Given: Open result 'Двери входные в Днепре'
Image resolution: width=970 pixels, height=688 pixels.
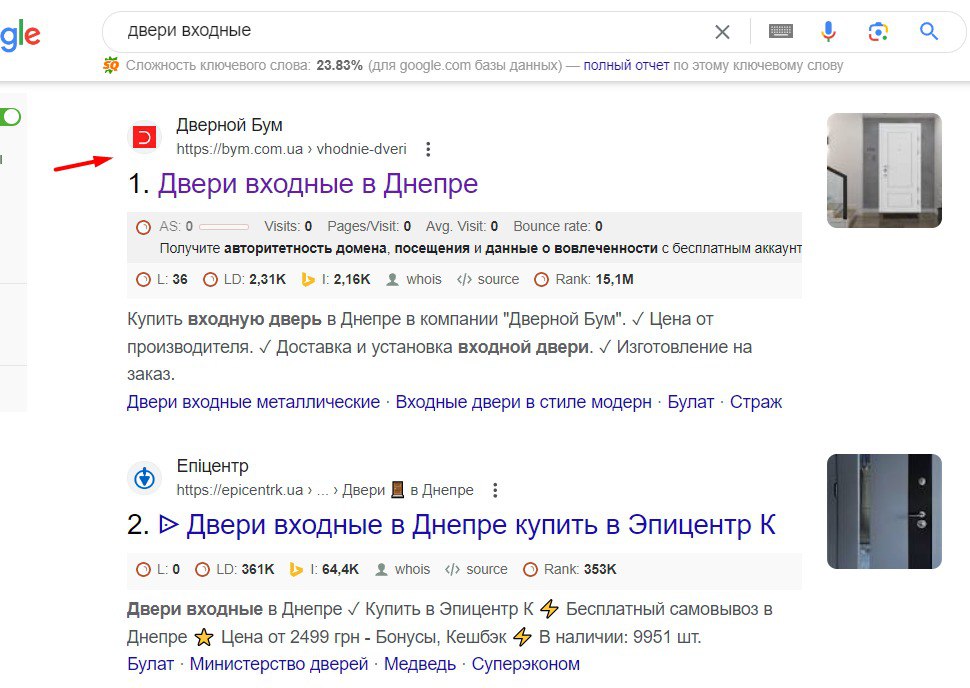Looking at the screenshot, I should [318, 184].
